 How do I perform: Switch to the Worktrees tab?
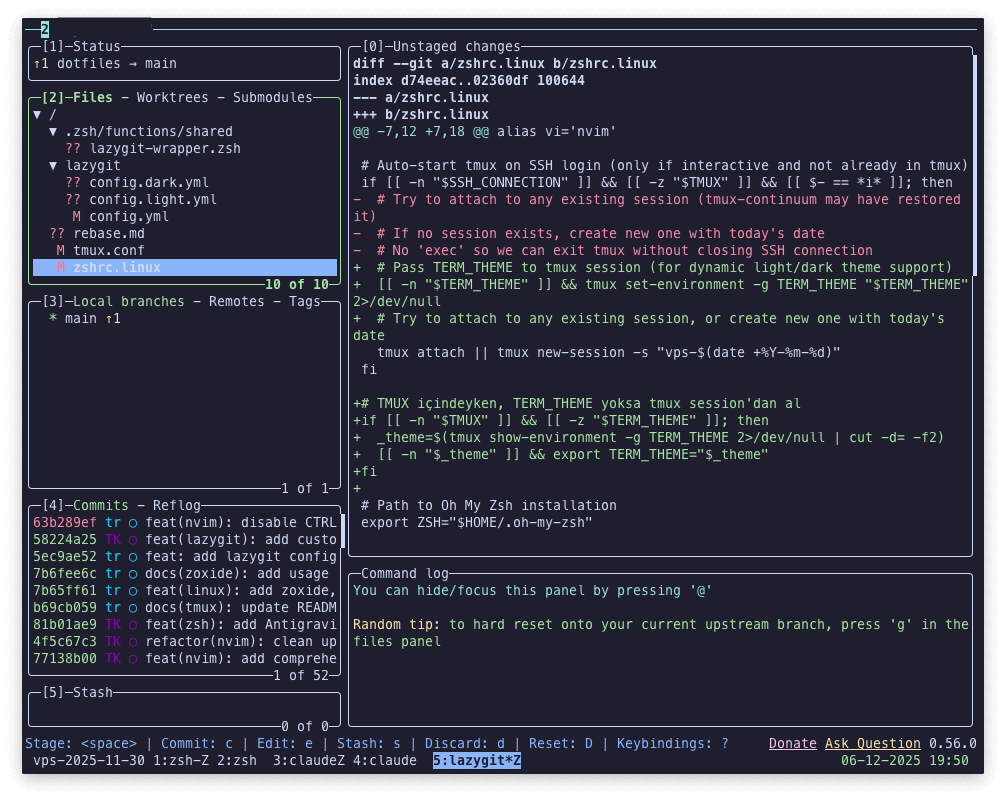173,98
